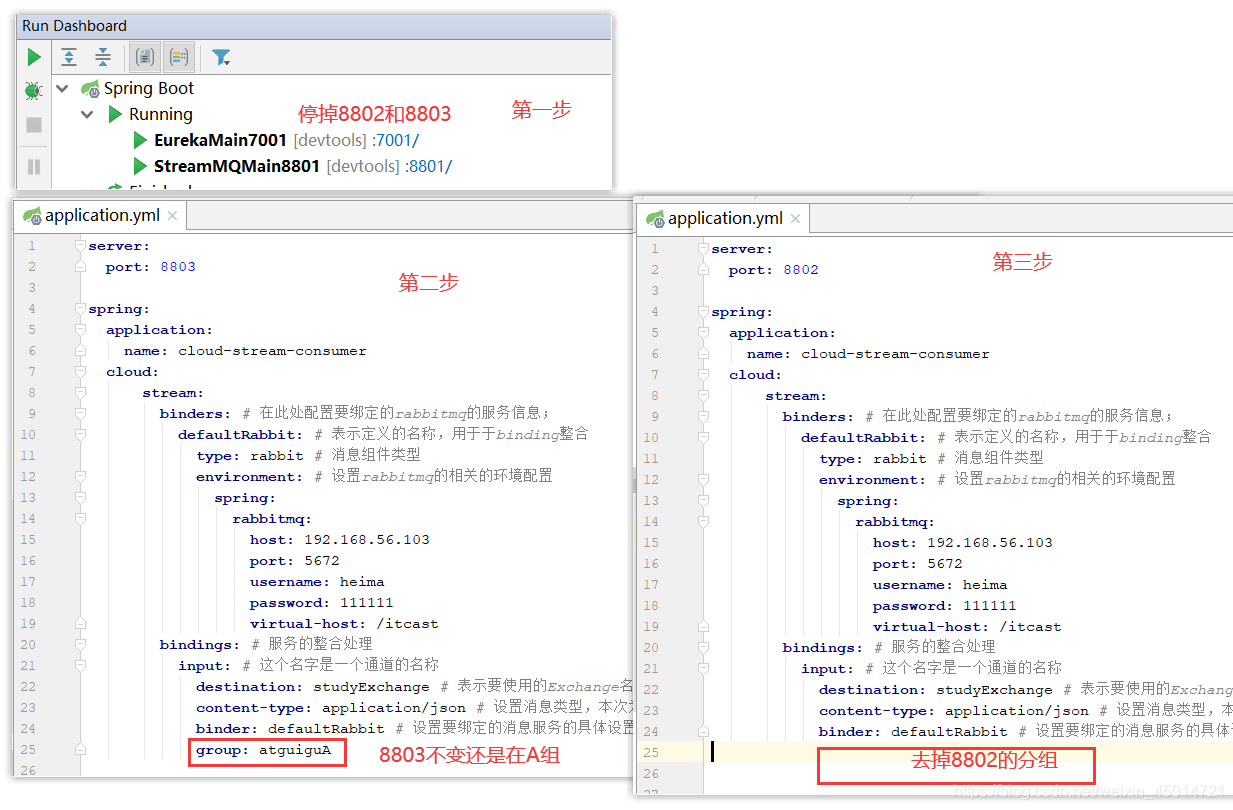Click "content-type: application/json" in 8803 file

point(331,708)
